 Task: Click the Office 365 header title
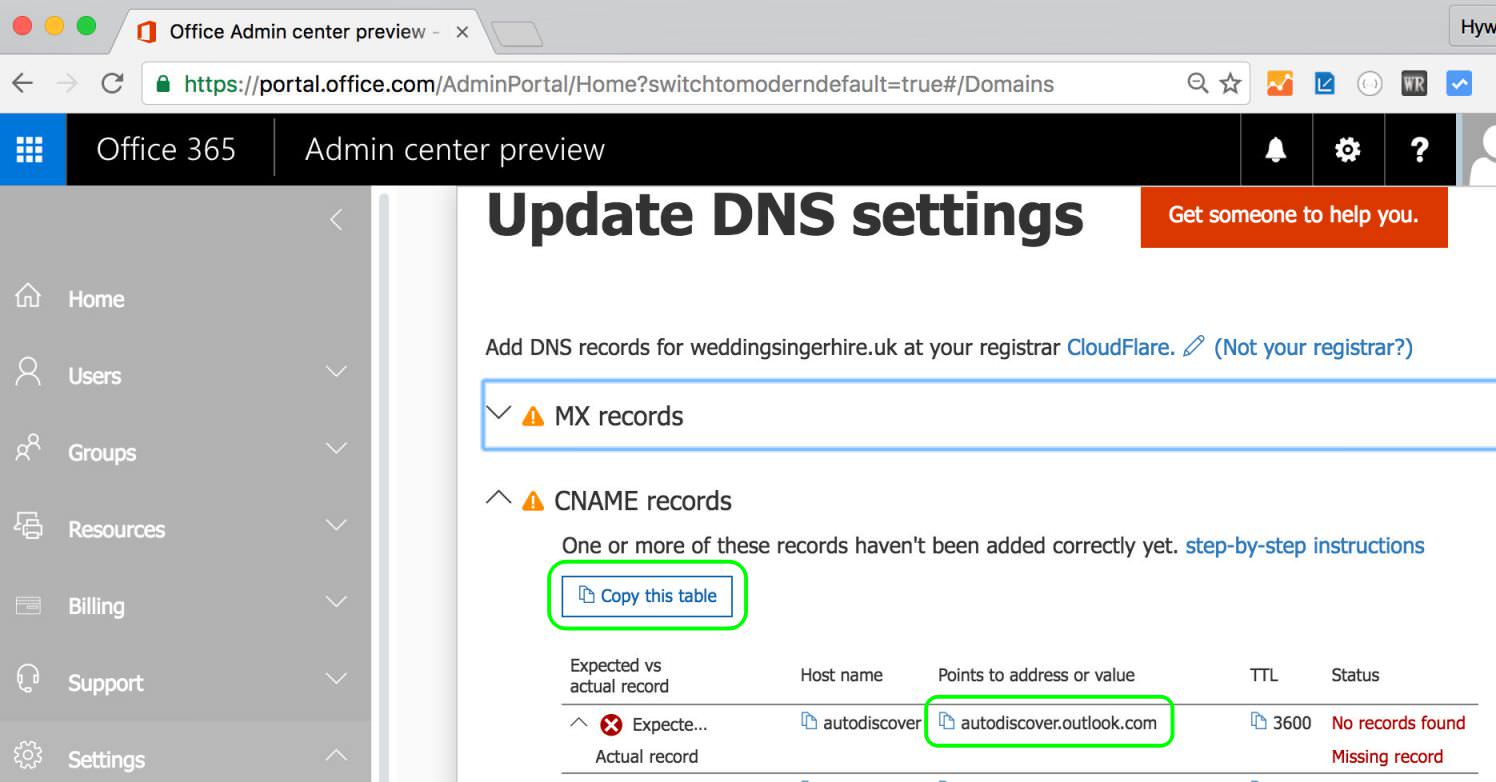point(166,150)
